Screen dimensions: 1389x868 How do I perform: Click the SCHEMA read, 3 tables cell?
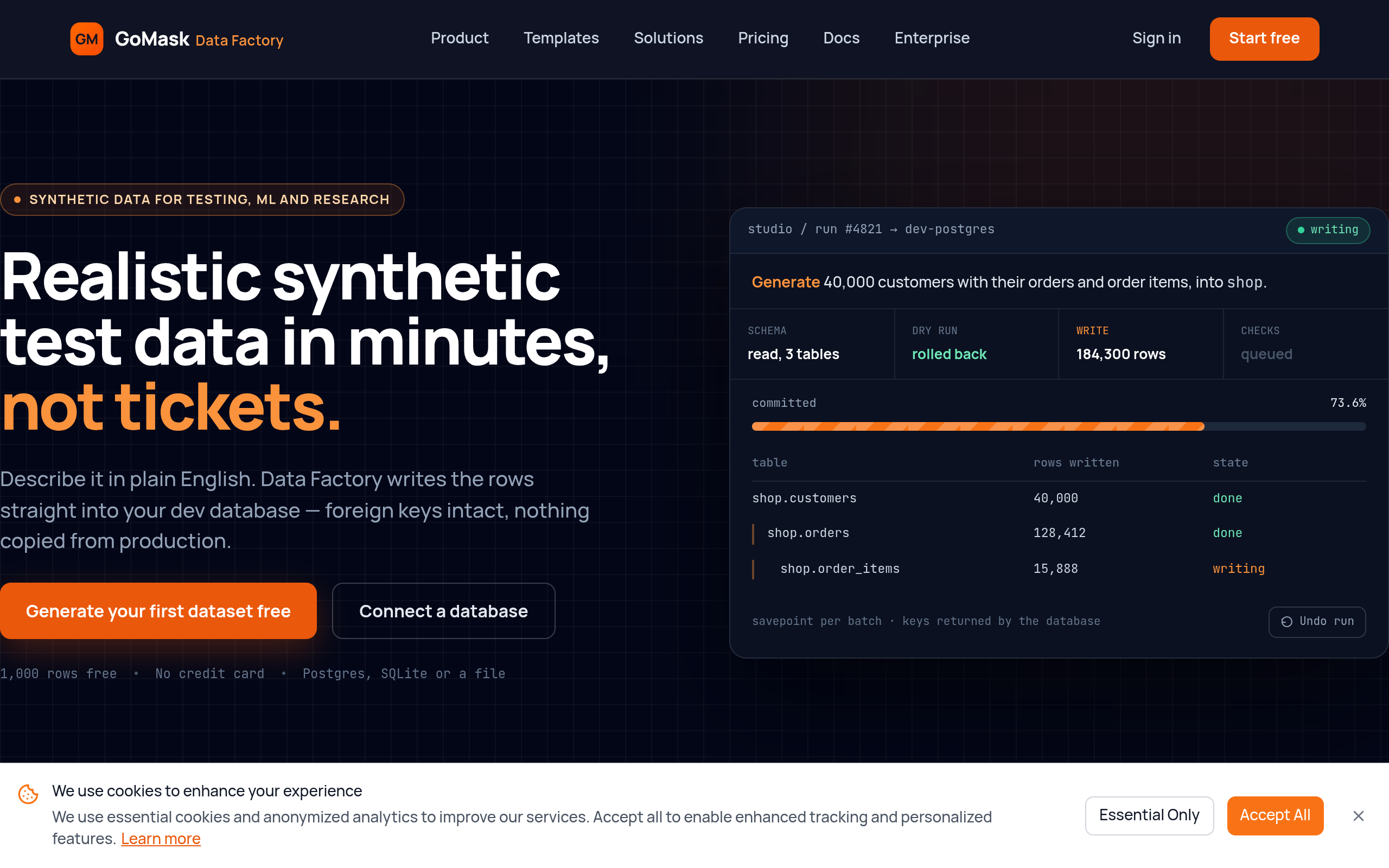(812, 344)
